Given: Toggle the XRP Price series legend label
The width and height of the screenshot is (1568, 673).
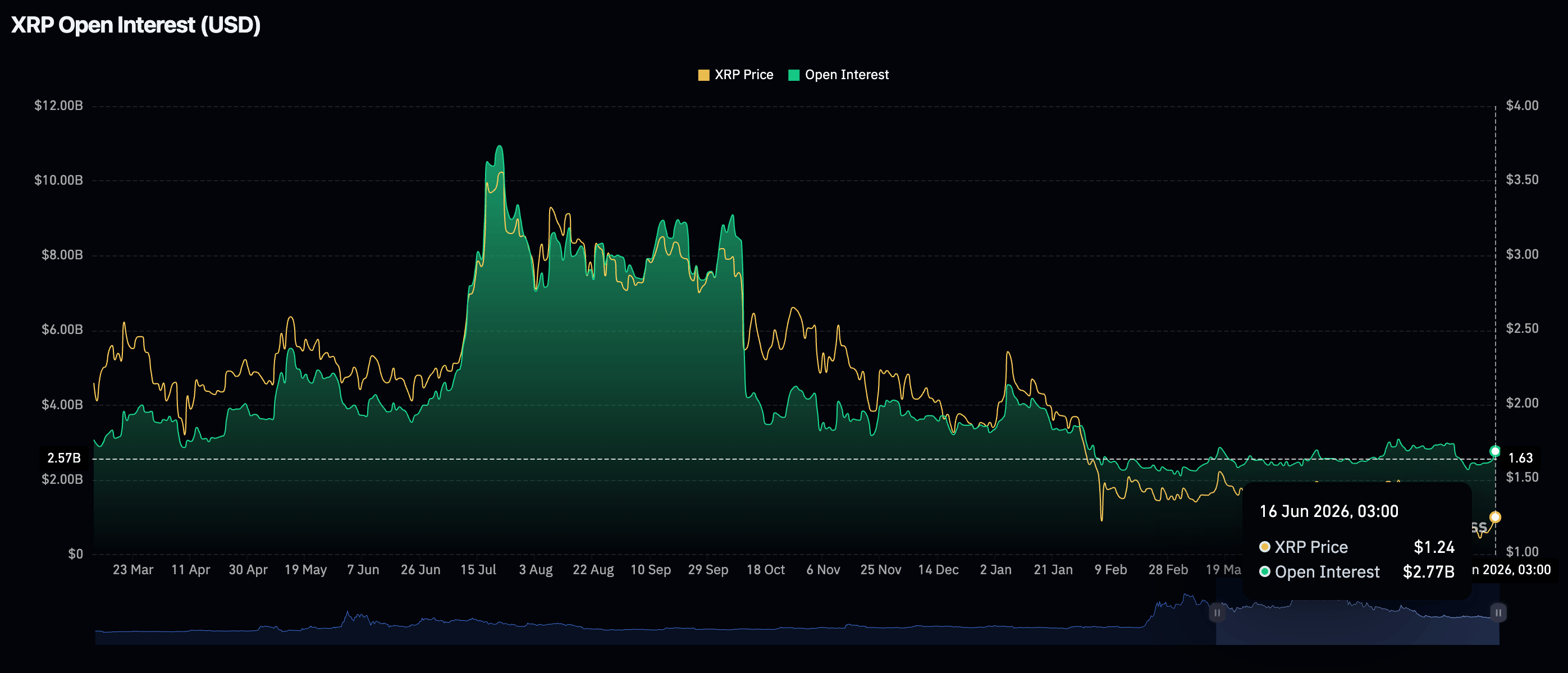Looking at the screenshot, I should pos(744,75).
